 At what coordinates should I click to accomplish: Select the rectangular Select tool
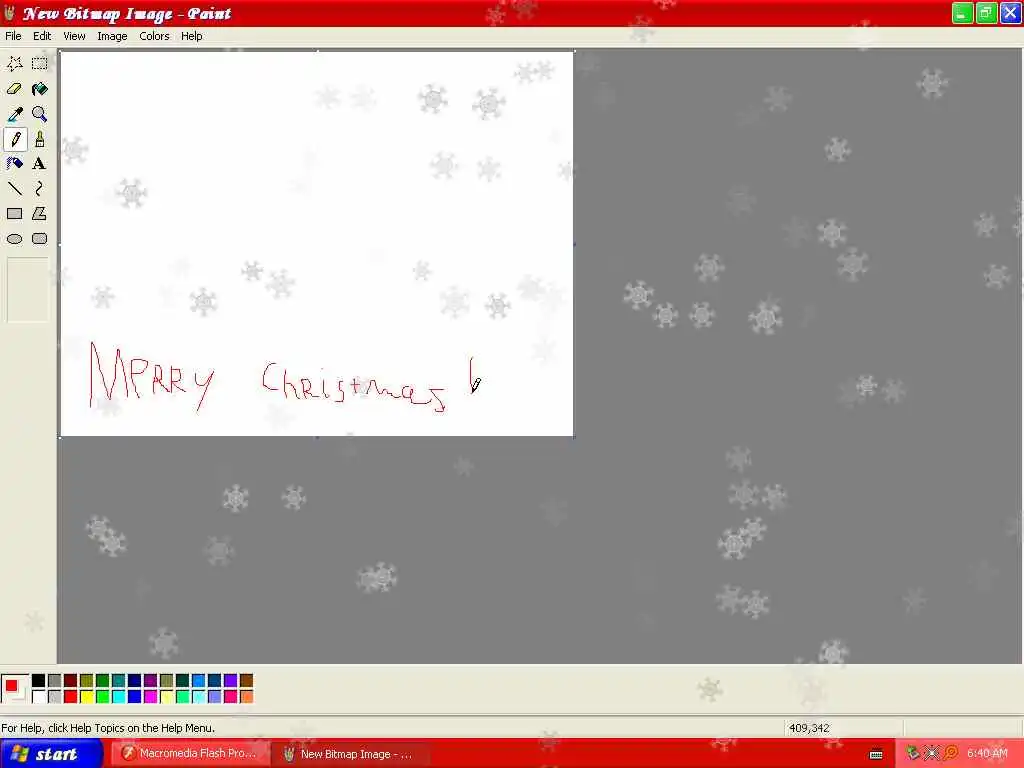tap(40, 63)
